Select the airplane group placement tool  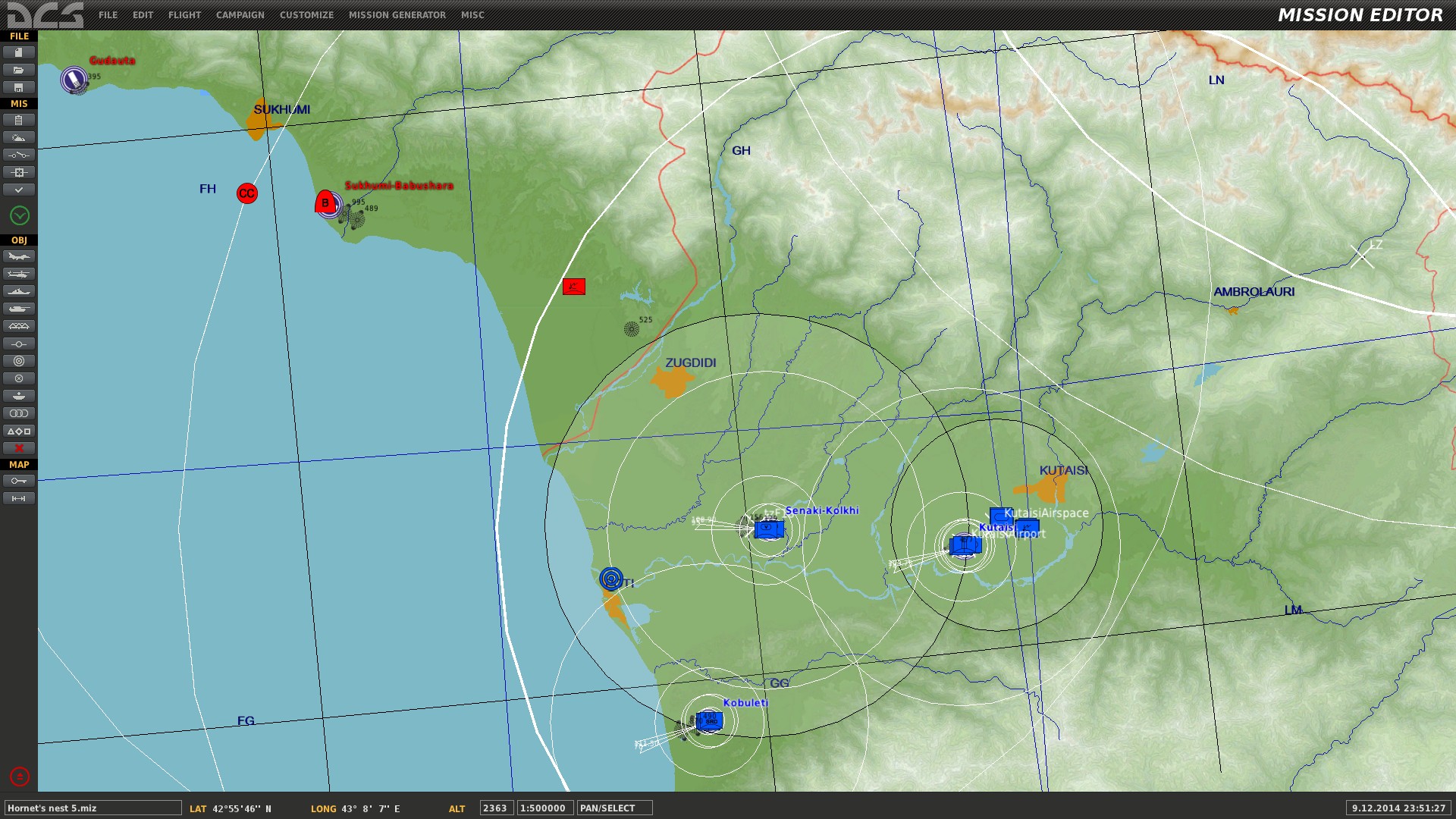tap(19, 256)
